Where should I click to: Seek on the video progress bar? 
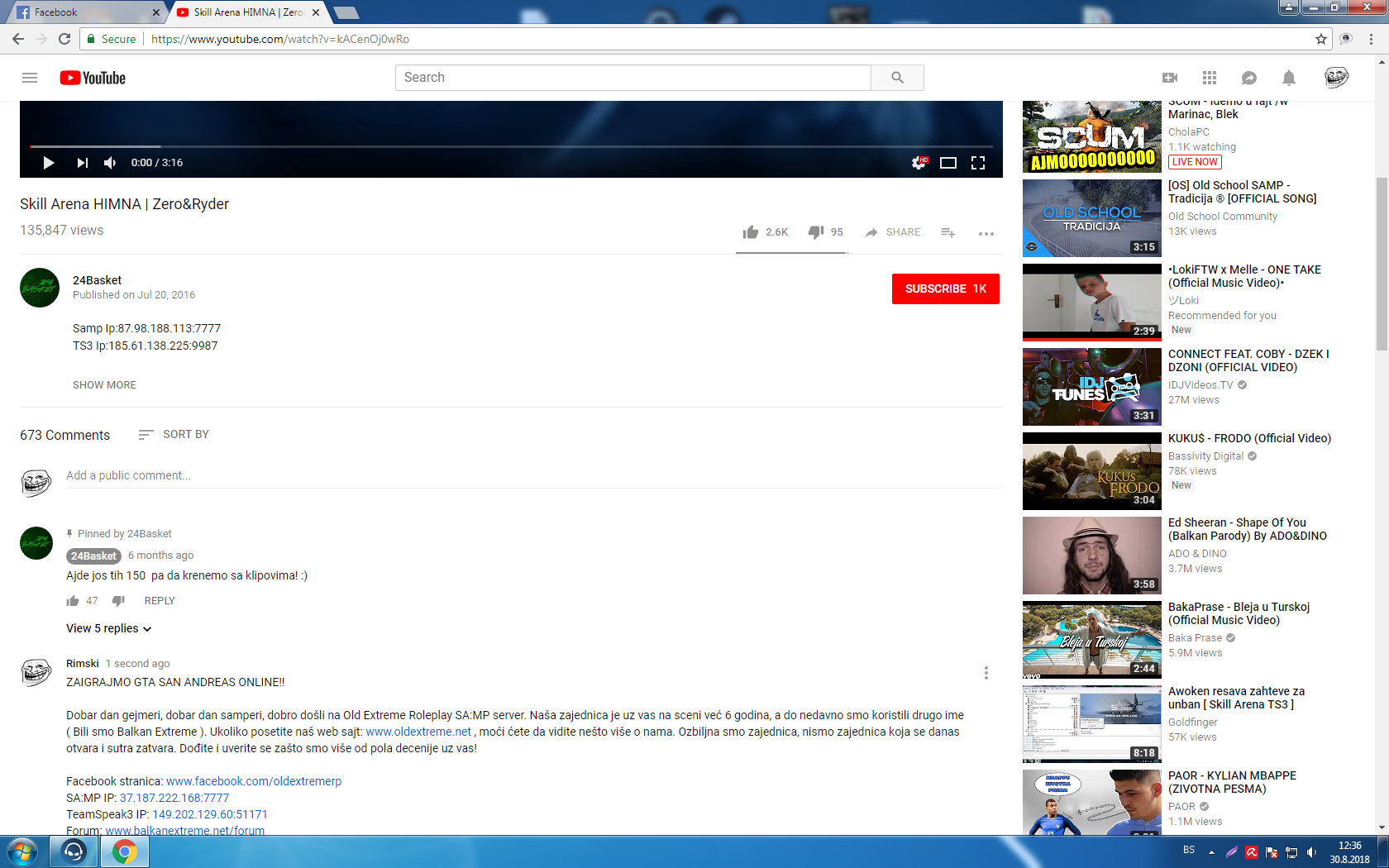(511, 146)
